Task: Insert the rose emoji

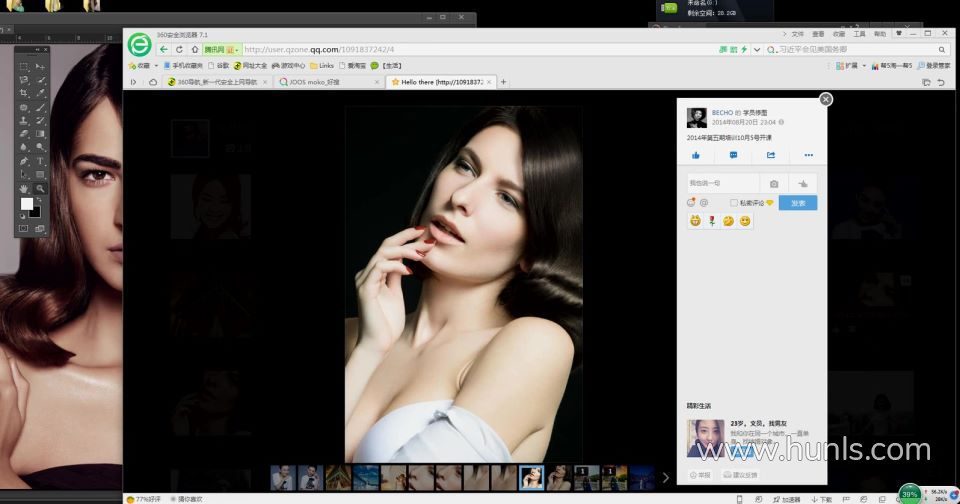Action: 711,221
